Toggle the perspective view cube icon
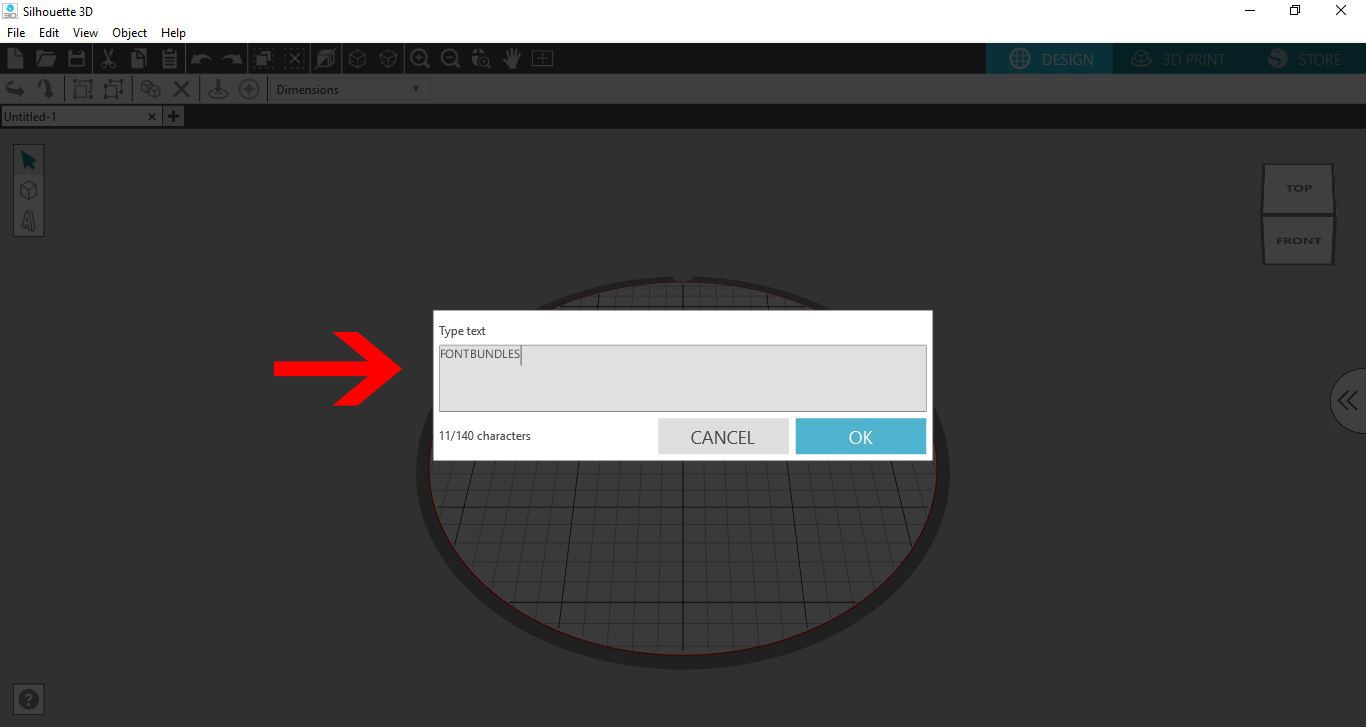 click(x=326, y=59)
